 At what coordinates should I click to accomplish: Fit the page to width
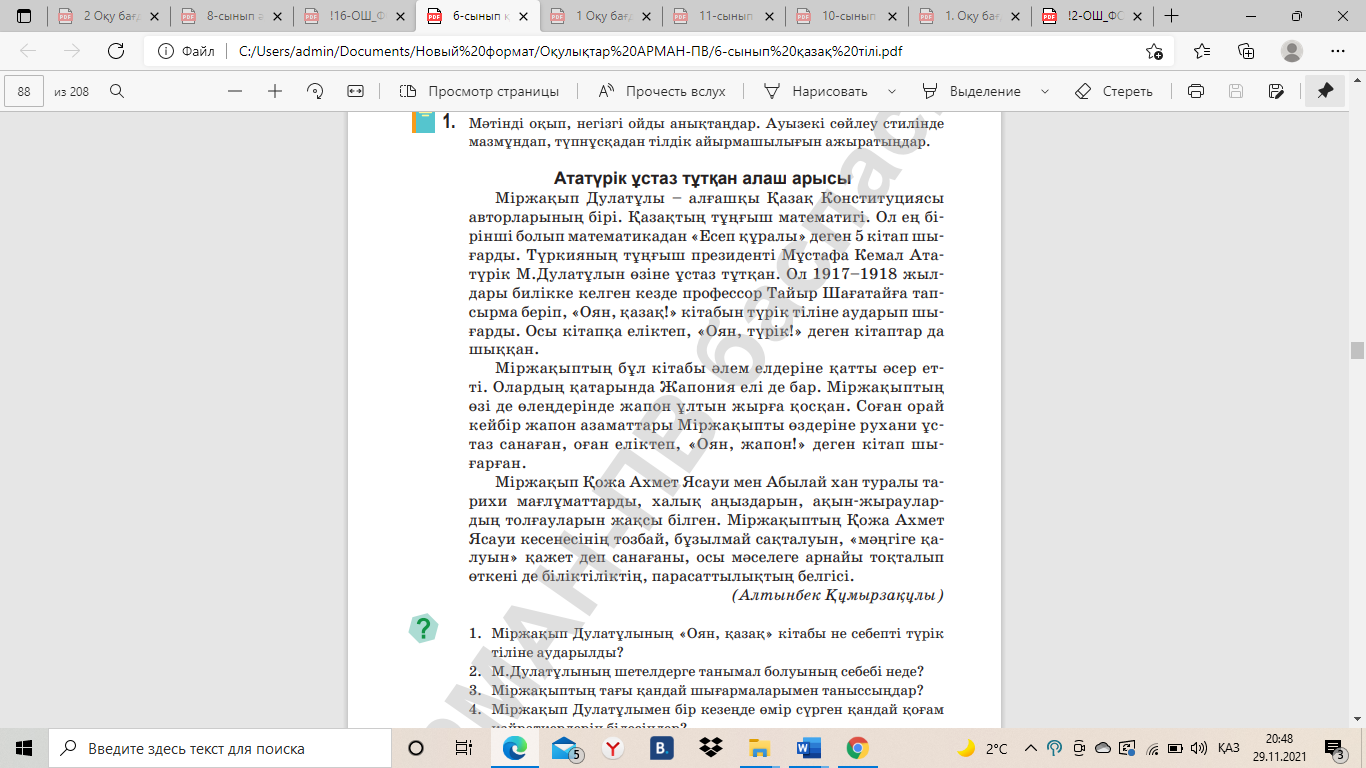point(355,91)
